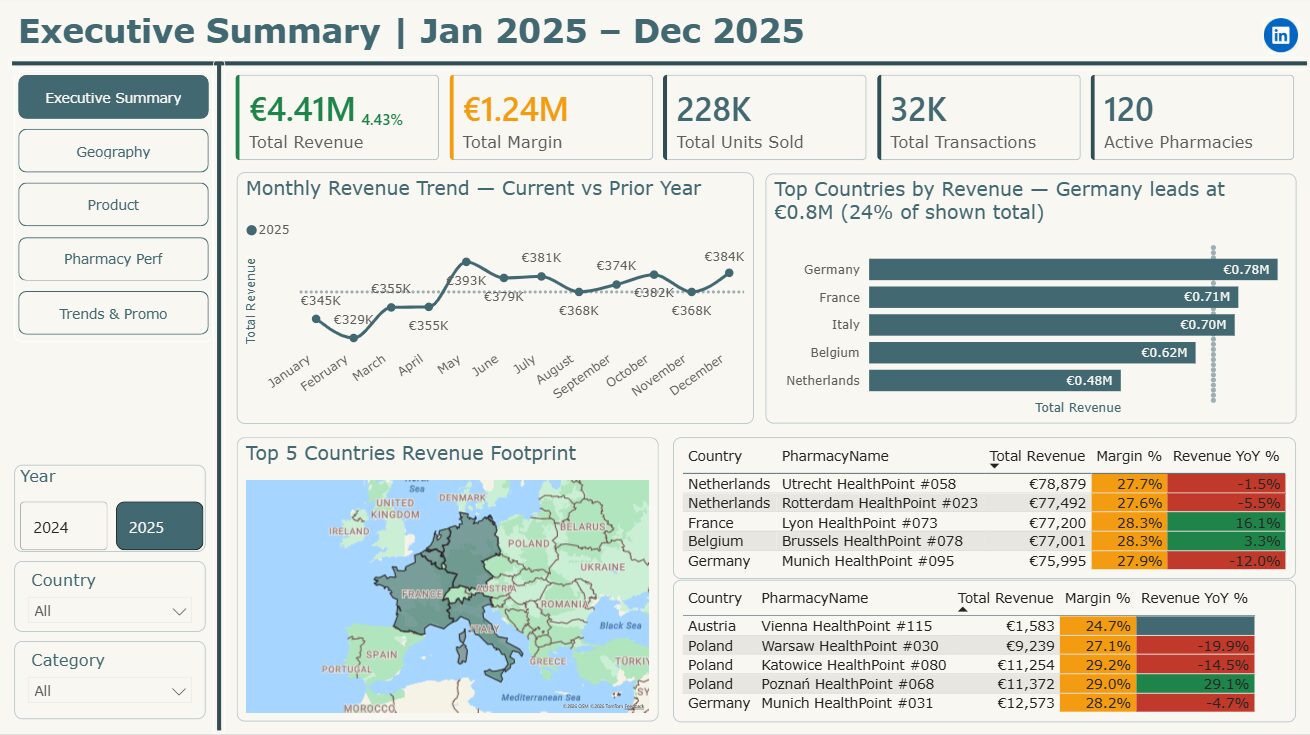Click France on the revenue footprint map
Viewport: 1310px width, 735px height.
click(418, 592)
